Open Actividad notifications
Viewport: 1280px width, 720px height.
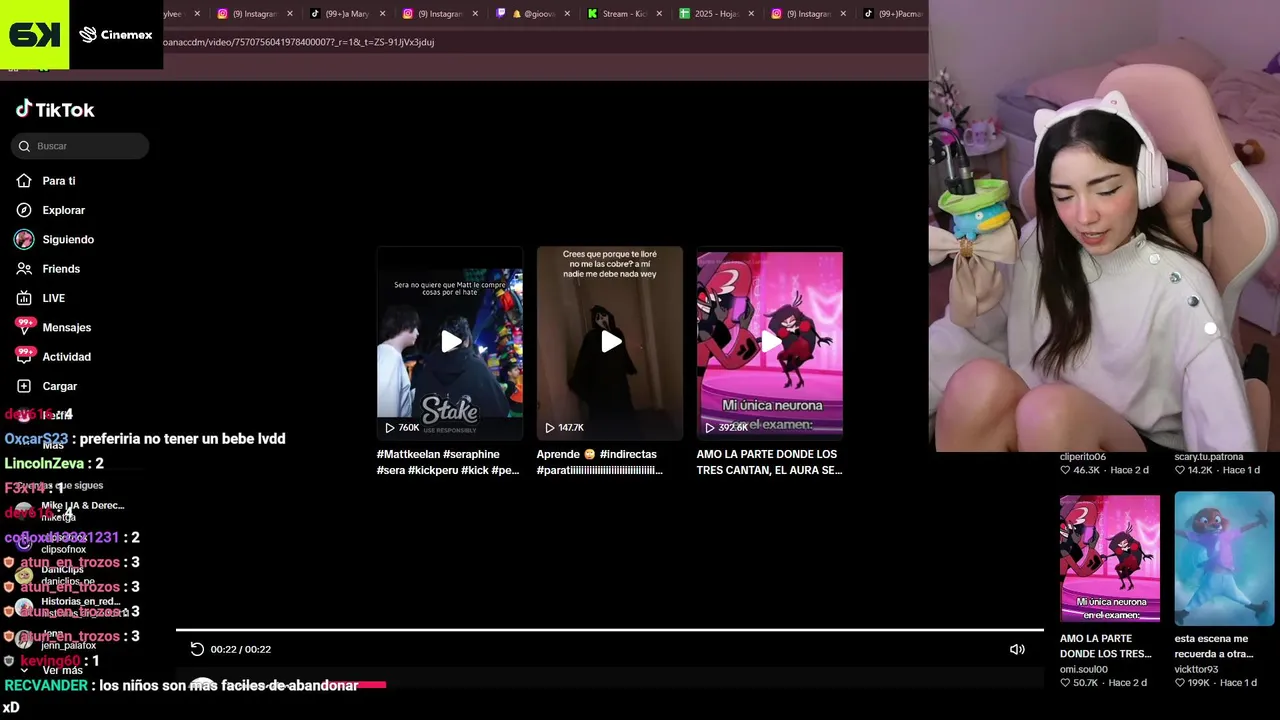click(x=53, y=356)
